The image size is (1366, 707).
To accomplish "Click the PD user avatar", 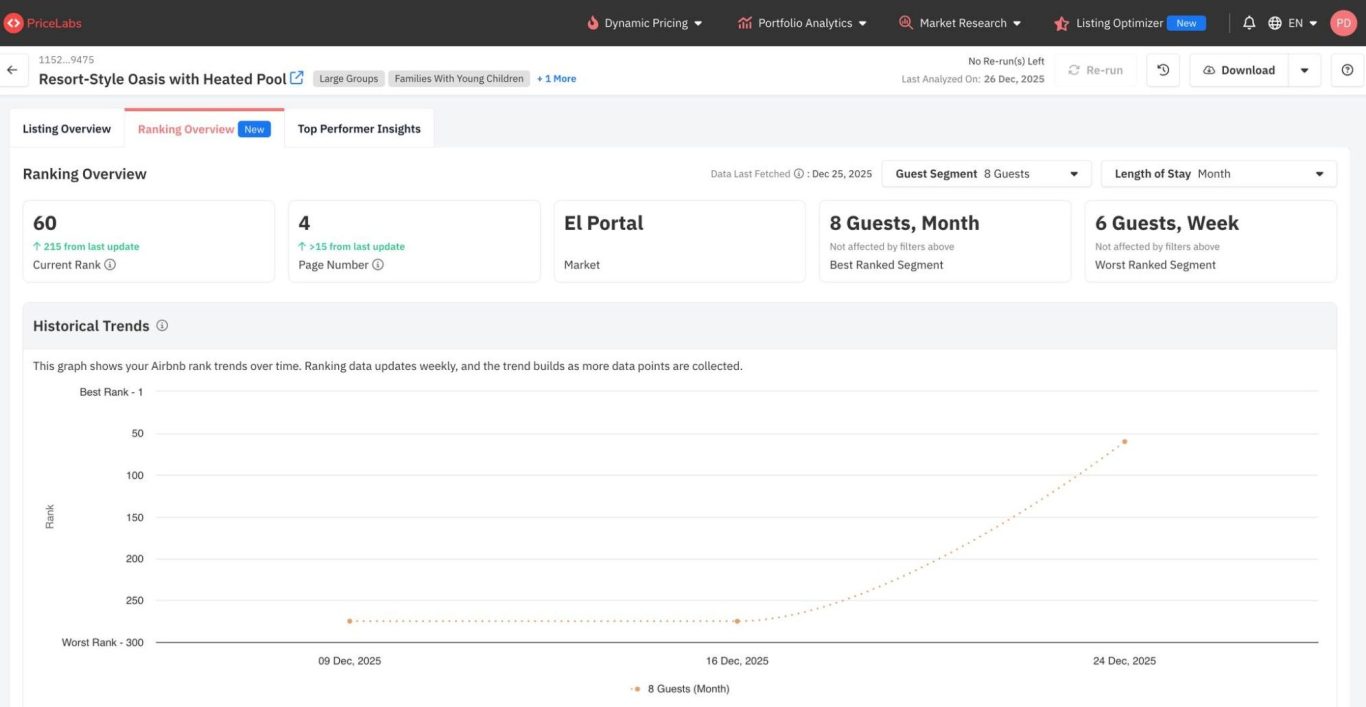I will pos(1343,23).
